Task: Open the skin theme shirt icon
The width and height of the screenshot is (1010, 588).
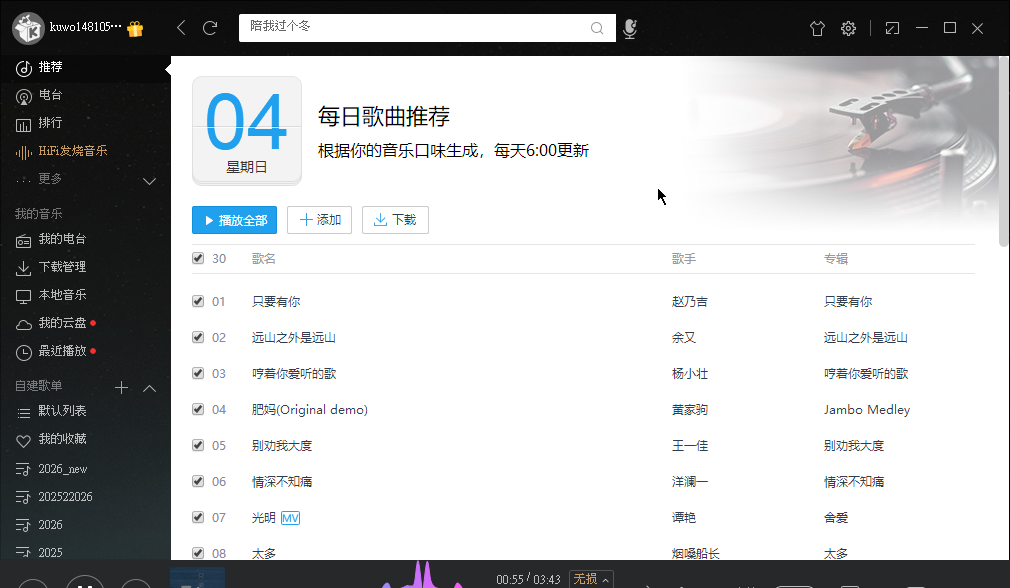Action: point(817,28)
